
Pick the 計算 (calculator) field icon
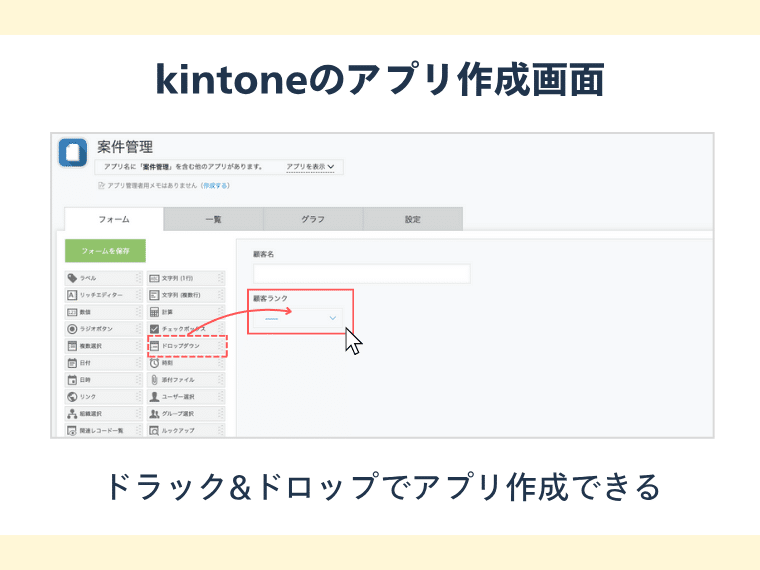coord(154,312)
